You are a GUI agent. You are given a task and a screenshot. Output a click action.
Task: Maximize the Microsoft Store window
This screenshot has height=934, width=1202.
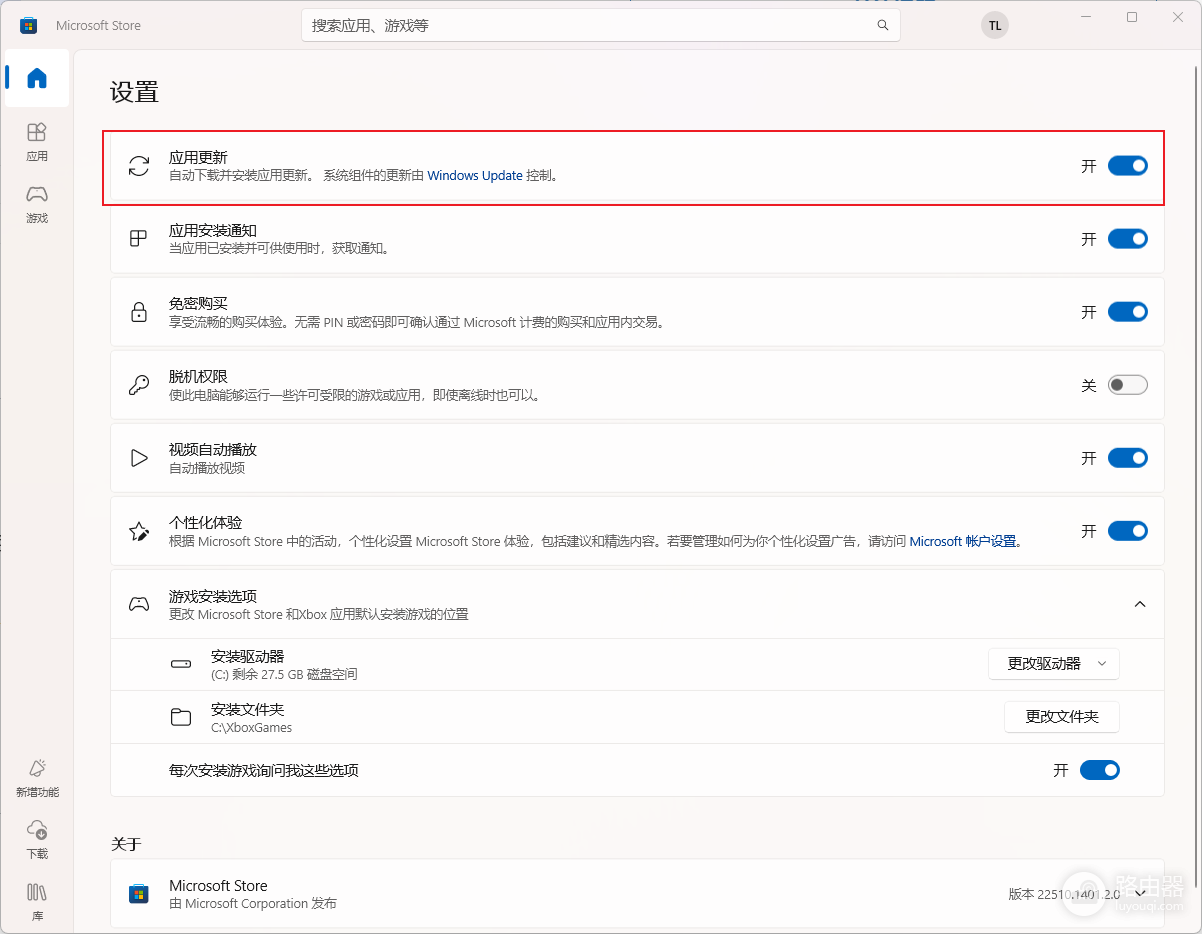(x=1132, y=17)
